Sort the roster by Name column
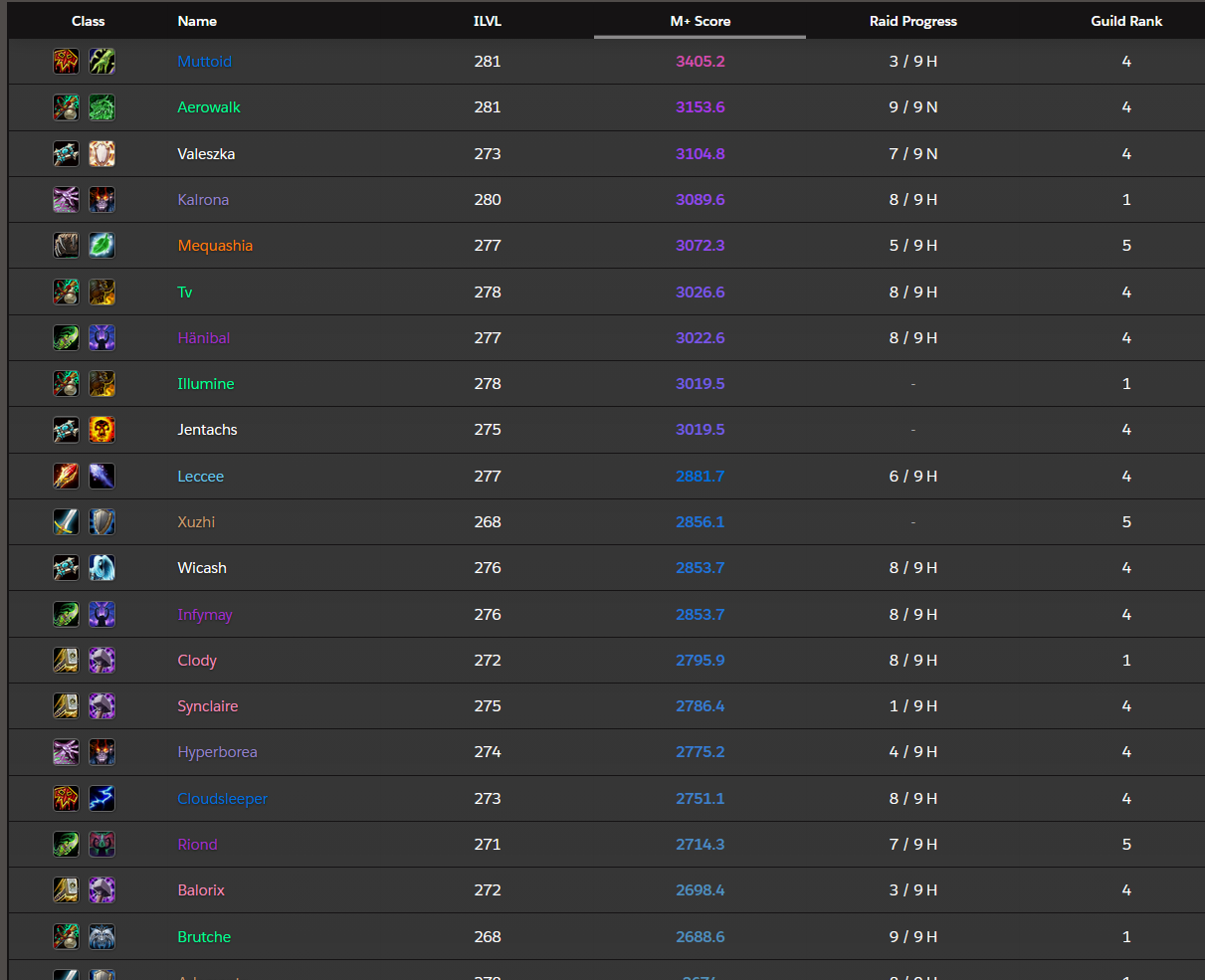The width and height of the screenshot is (1205, 980). coord(197,21)
